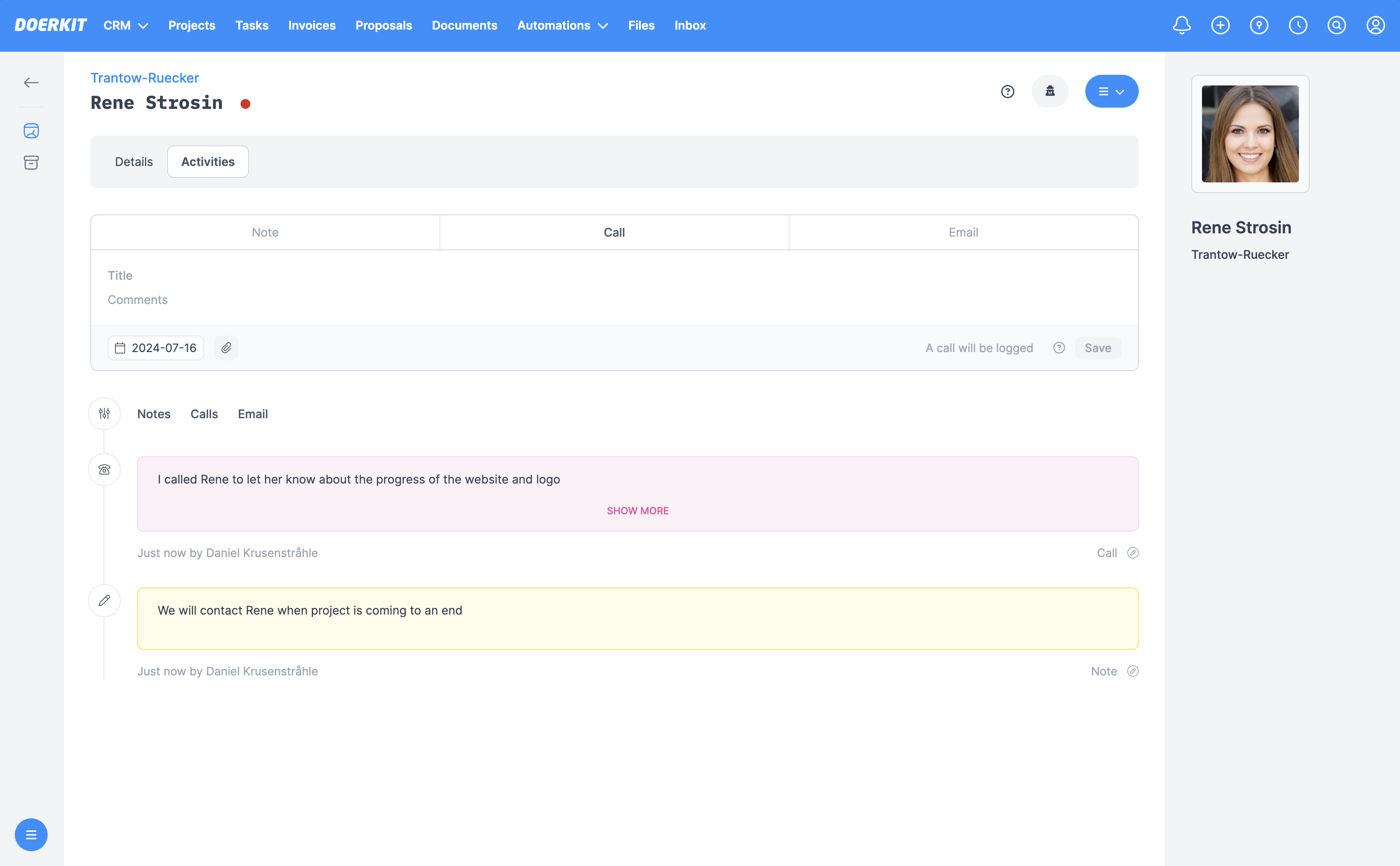The height and width of the screenshot is (866, 1400).
Task: Open global search with the magnifier icon
Action: (1337, 25)
